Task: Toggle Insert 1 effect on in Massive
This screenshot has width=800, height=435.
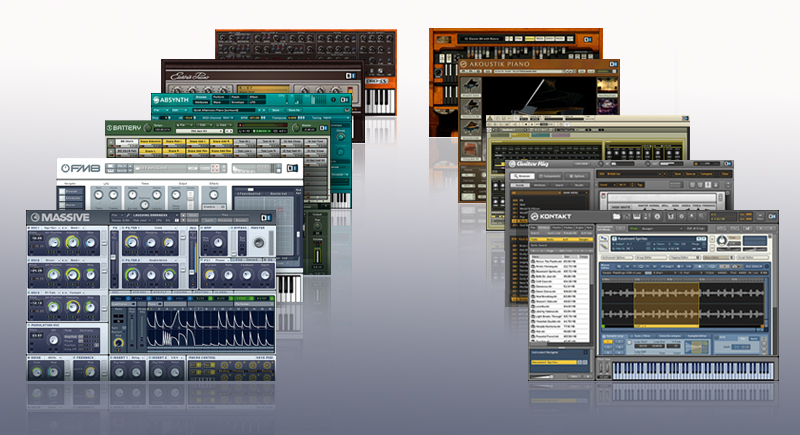Action: coord(111,357)
